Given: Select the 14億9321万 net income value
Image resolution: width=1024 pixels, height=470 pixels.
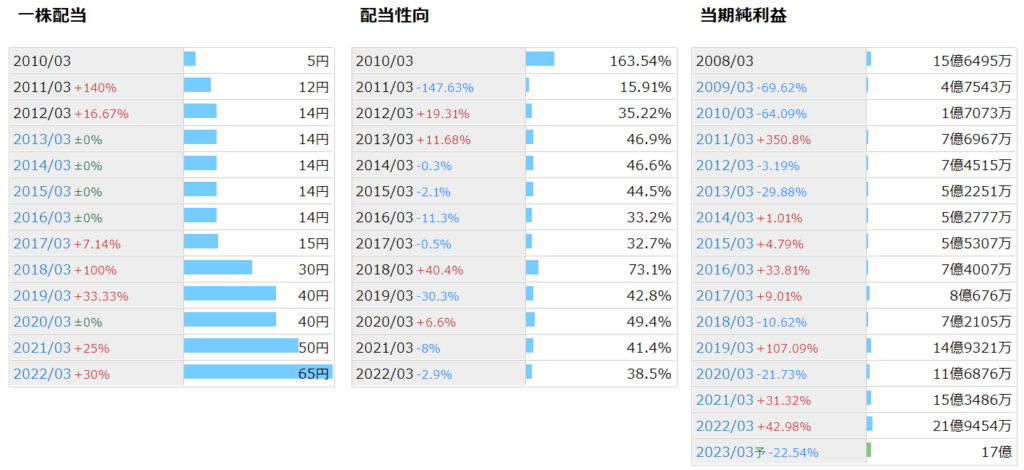Looking at the screenshot, I should [972, 349].
